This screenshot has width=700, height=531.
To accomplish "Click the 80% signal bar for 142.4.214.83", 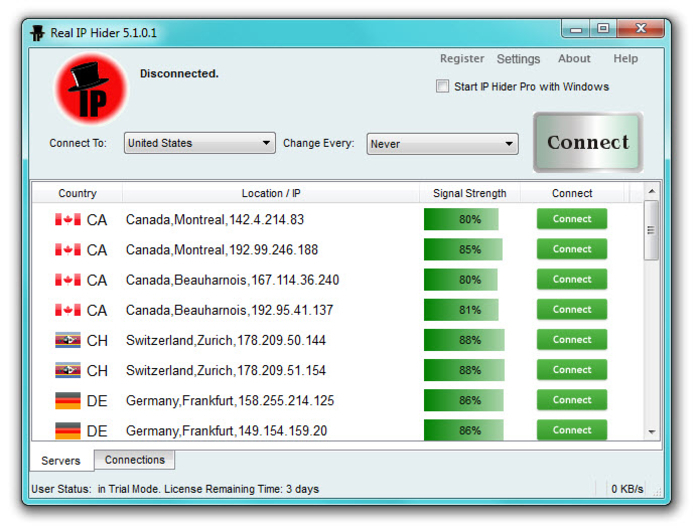I will tap(461, 219).
